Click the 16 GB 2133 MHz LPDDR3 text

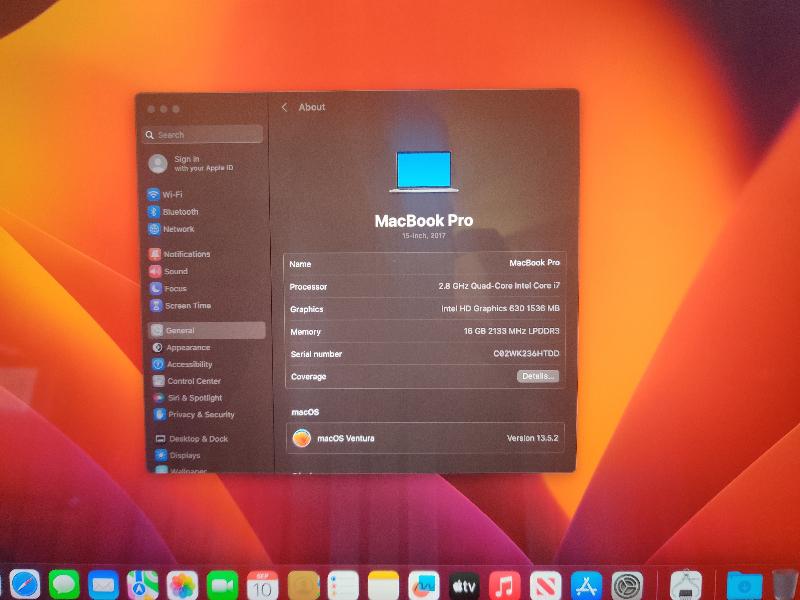click(x=511, y=331)
